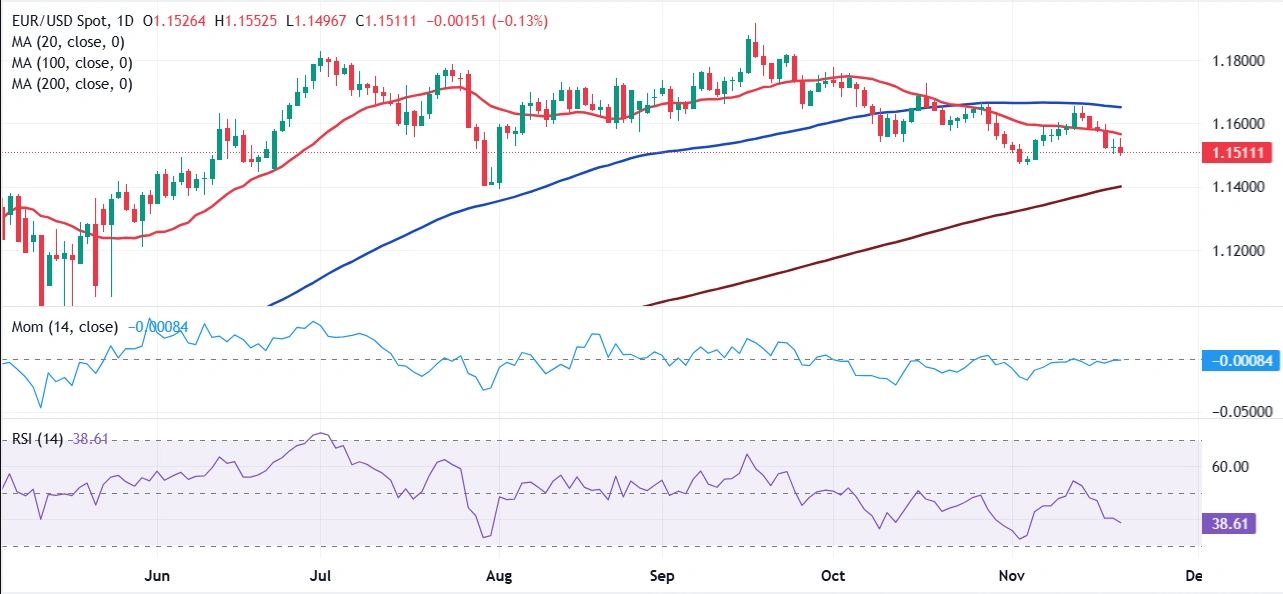Click the current price tag 1.15111
This screenshot has height=594, width=1283.
coord(1243,153)
